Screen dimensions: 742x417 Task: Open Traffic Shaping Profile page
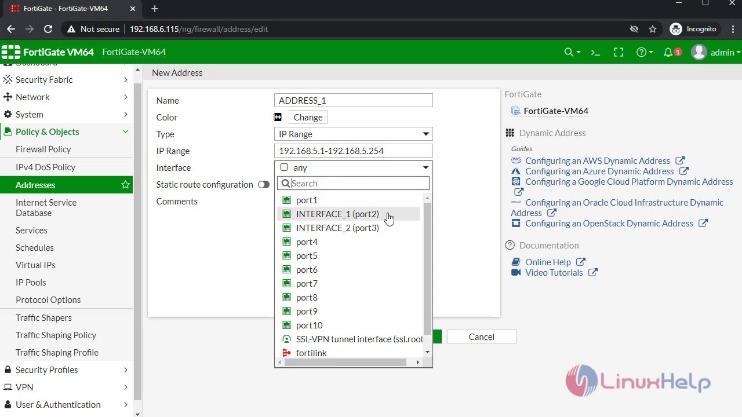click(57, 353)
